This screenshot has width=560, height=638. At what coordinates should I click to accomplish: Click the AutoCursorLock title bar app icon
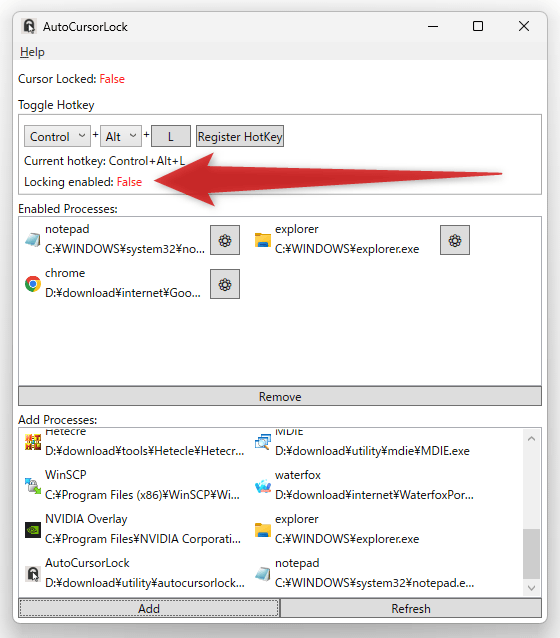pos(29,26)
